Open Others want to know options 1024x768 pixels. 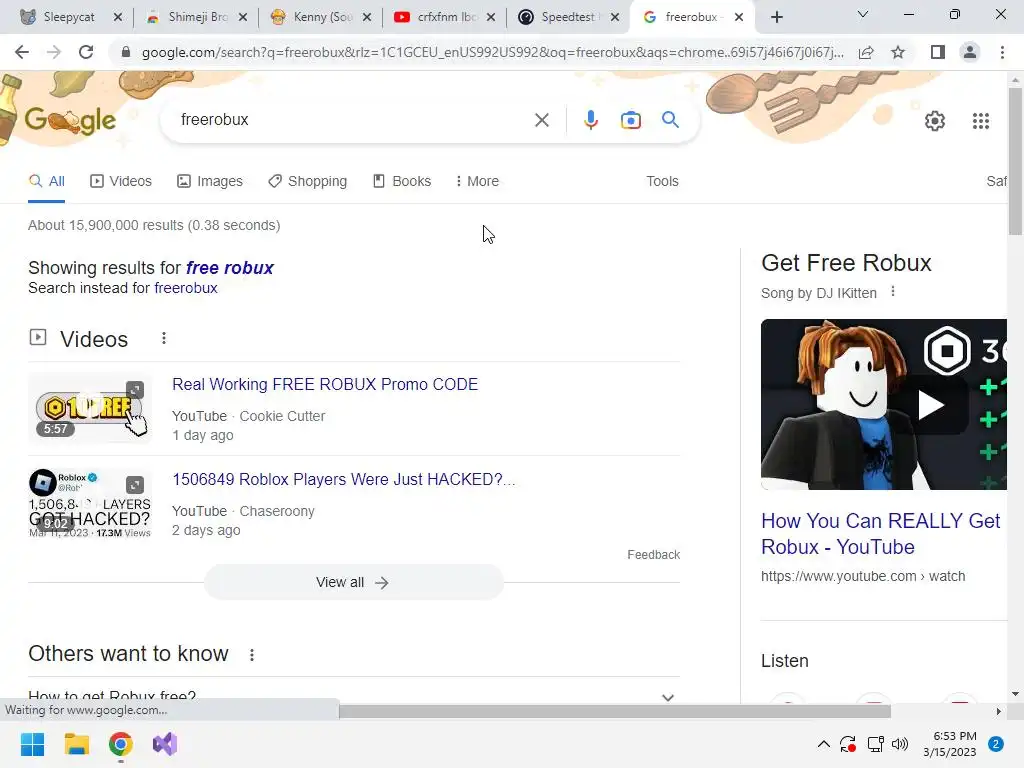[x=252, y=654]
